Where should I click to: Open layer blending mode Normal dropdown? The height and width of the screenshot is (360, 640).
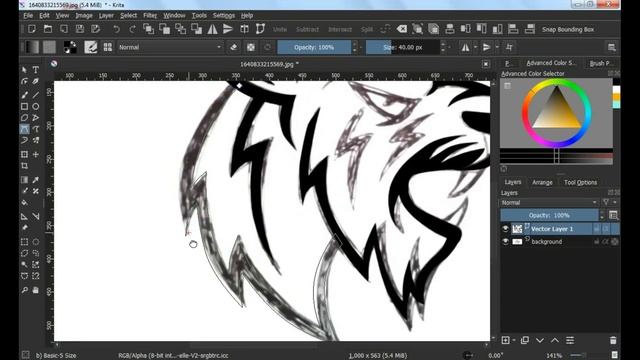(549, 202)
